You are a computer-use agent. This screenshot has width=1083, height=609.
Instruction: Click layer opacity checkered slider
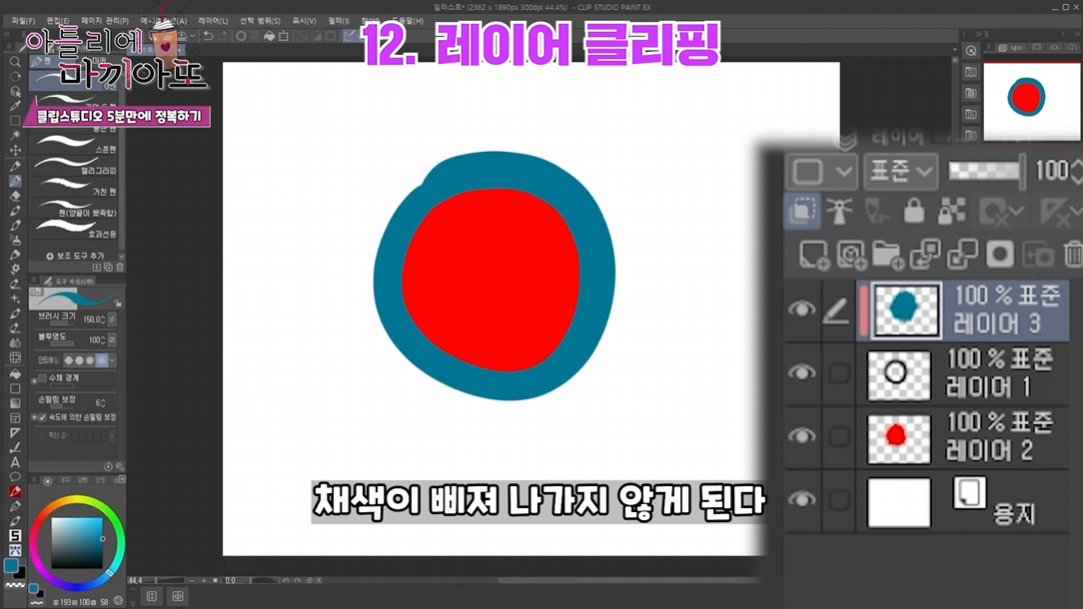pyautogui.click(x=985, y=171)
